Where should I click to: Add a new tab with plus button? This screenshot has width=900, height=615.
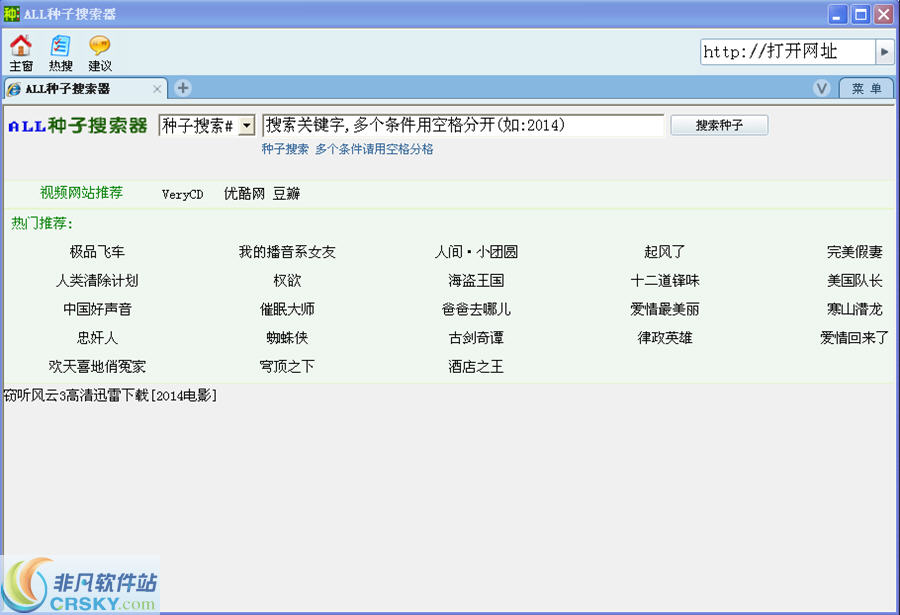(183, 88)
